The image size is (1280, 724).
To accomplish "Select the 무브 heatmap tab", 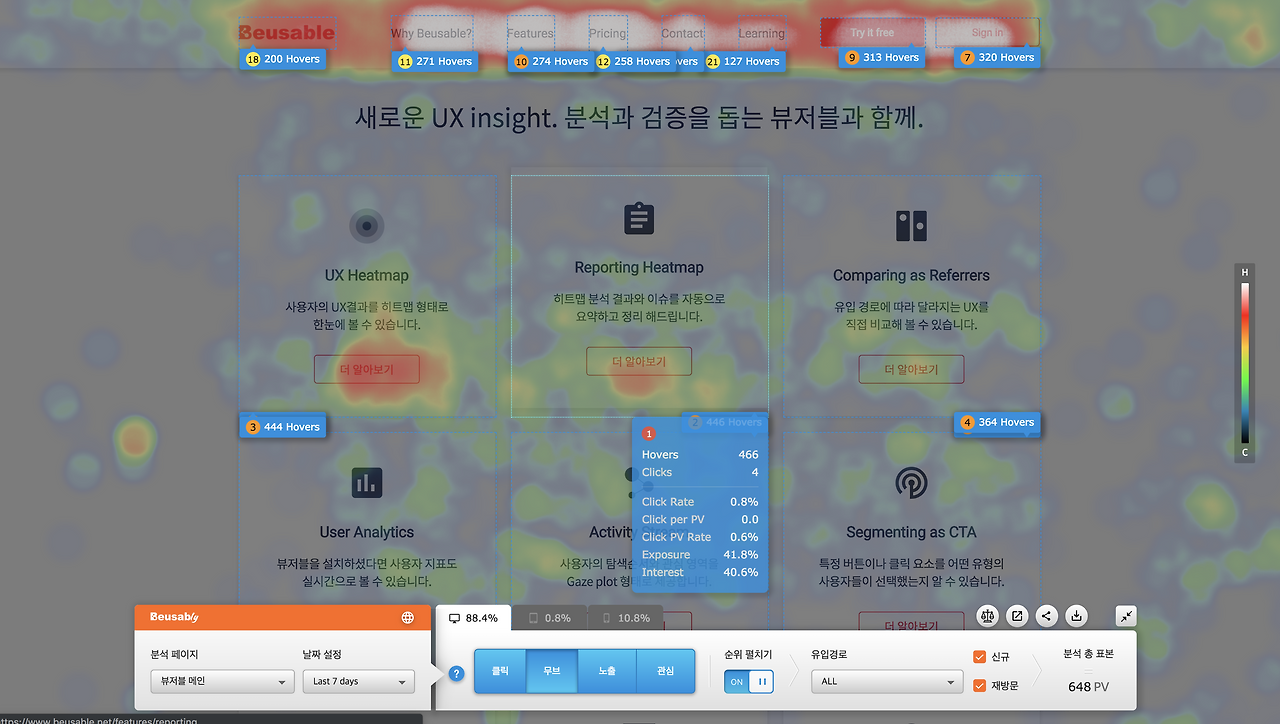I will tap(552, 671).
